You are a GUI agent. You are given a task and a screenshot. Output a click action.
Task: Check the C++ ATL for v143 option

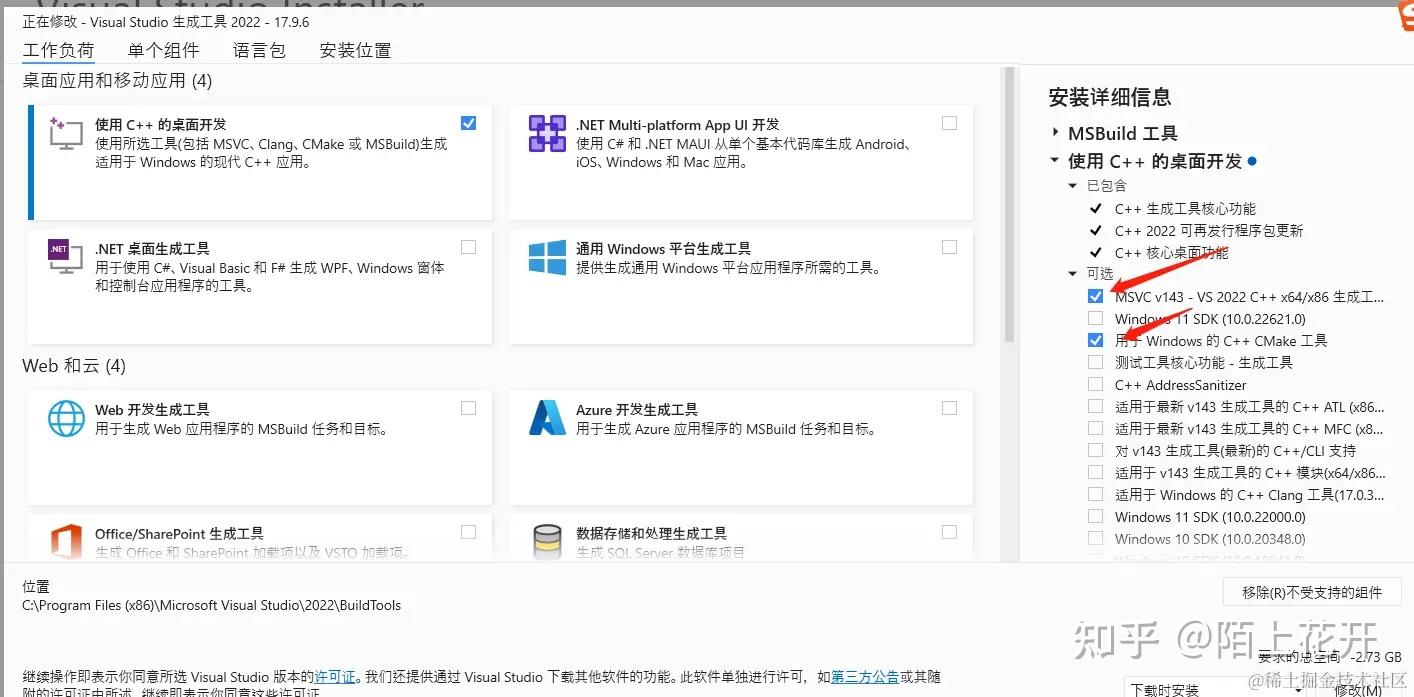[x=1096, y=406]
